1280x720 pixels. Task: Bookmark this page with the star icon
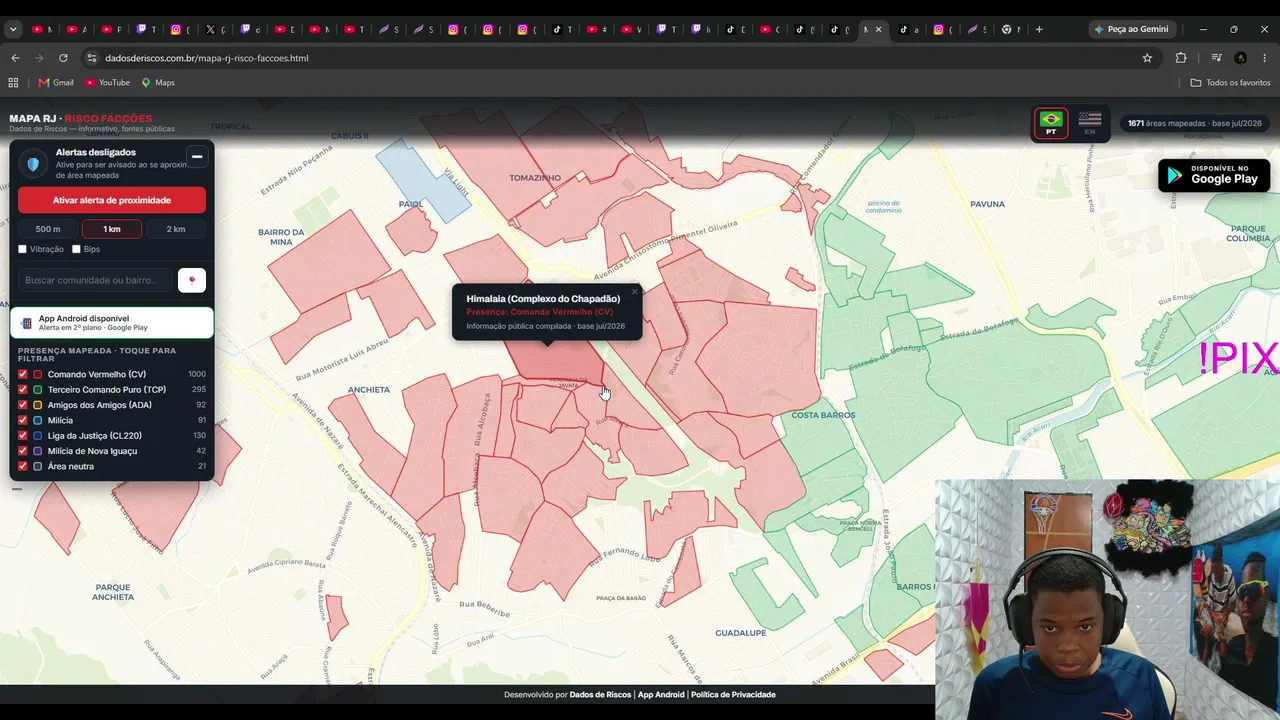click(x=1147, y=58)
